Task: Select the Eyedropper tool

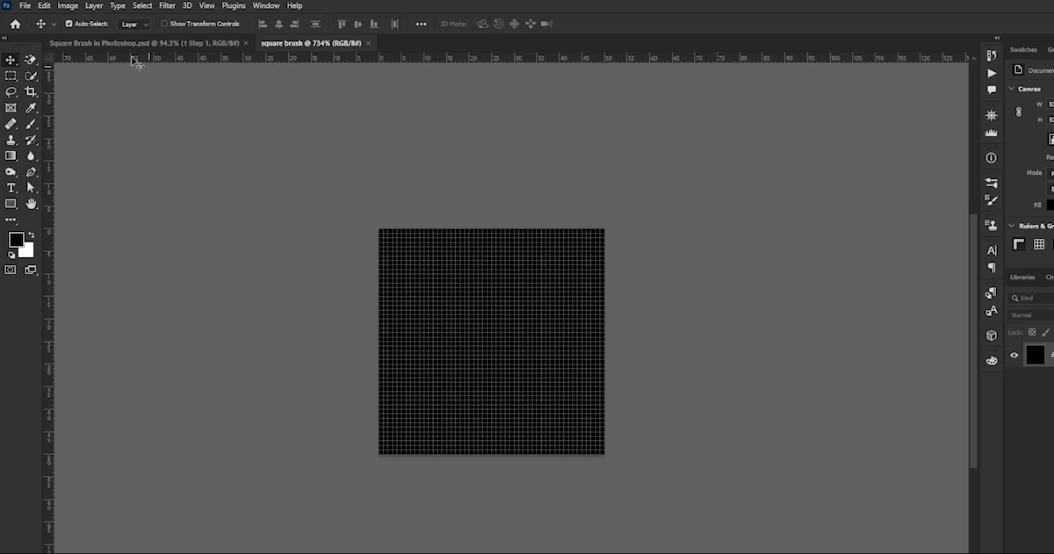Action: click(x=31, y=108)
